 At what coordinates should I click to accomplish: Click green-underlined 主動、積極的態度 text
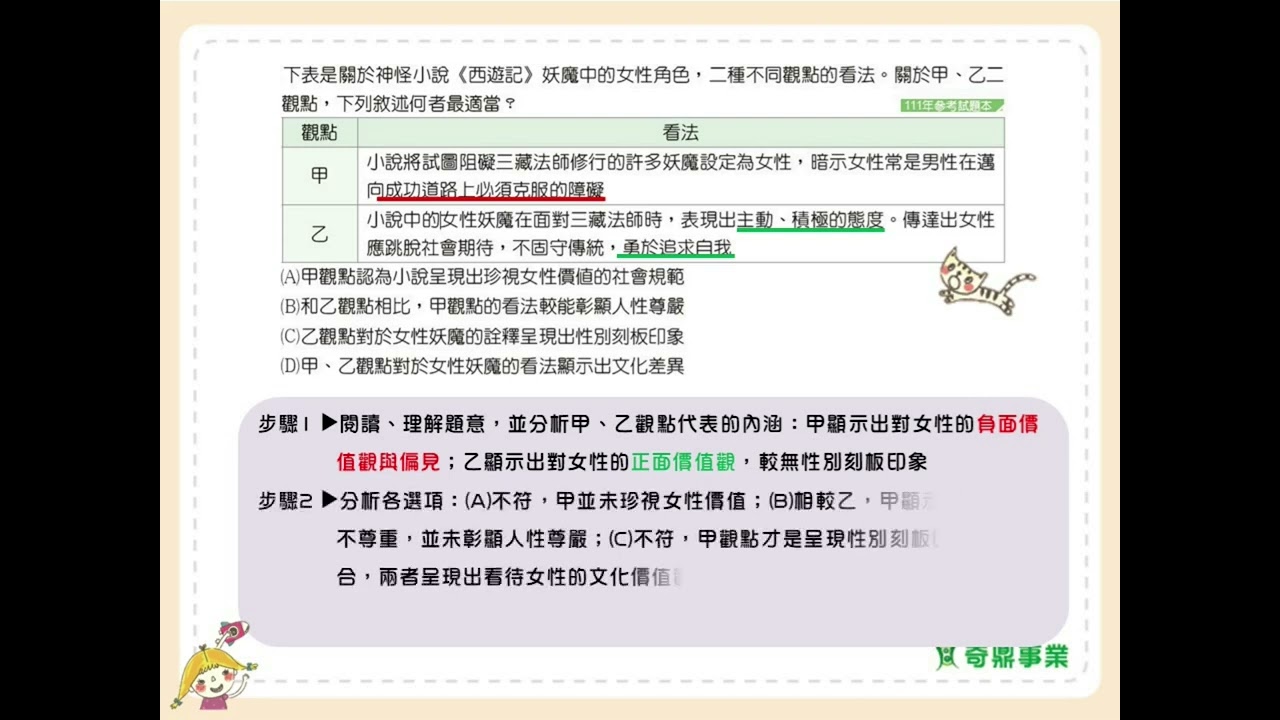pyautogui.click(x=810, y=220)
